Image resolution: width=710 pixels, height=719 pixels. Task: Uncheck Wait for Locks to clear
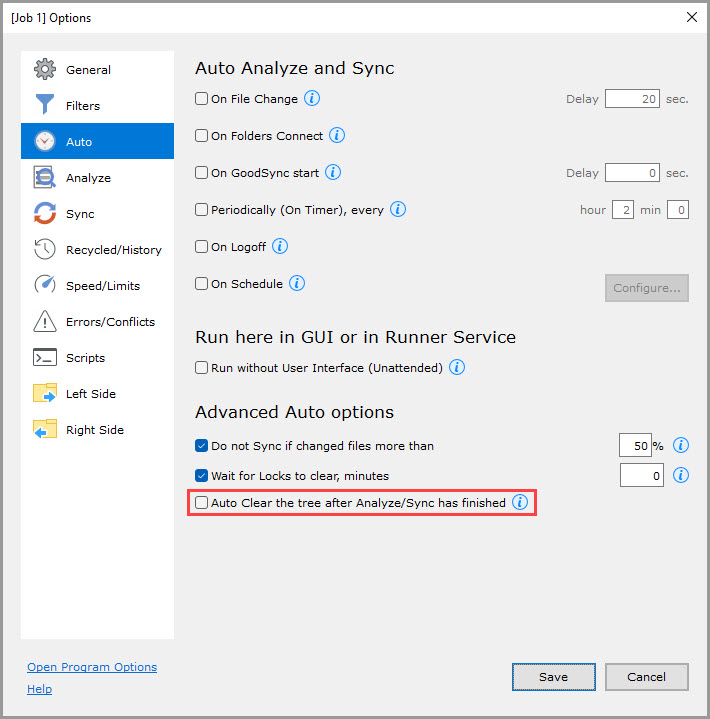202,476
